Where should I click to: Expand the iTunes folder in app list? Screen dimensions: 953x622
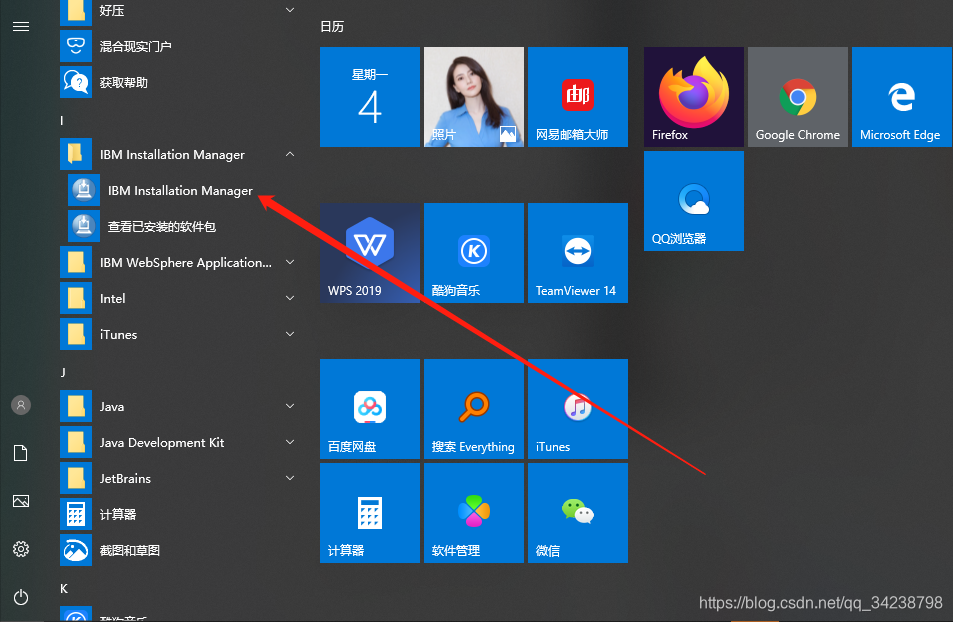[290, 334]
